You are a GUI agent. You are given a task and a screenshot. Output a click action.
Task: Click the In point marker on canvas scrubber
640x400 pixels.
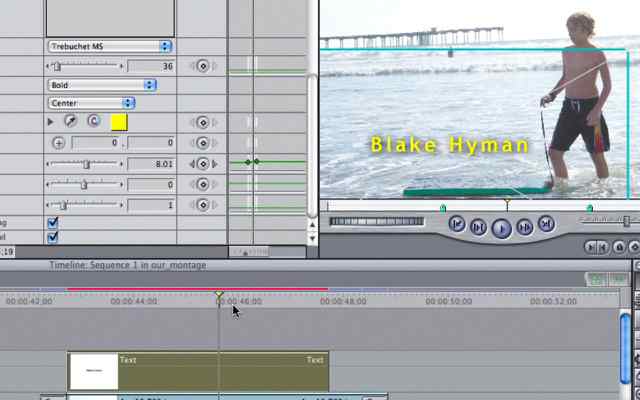(443, 209)
